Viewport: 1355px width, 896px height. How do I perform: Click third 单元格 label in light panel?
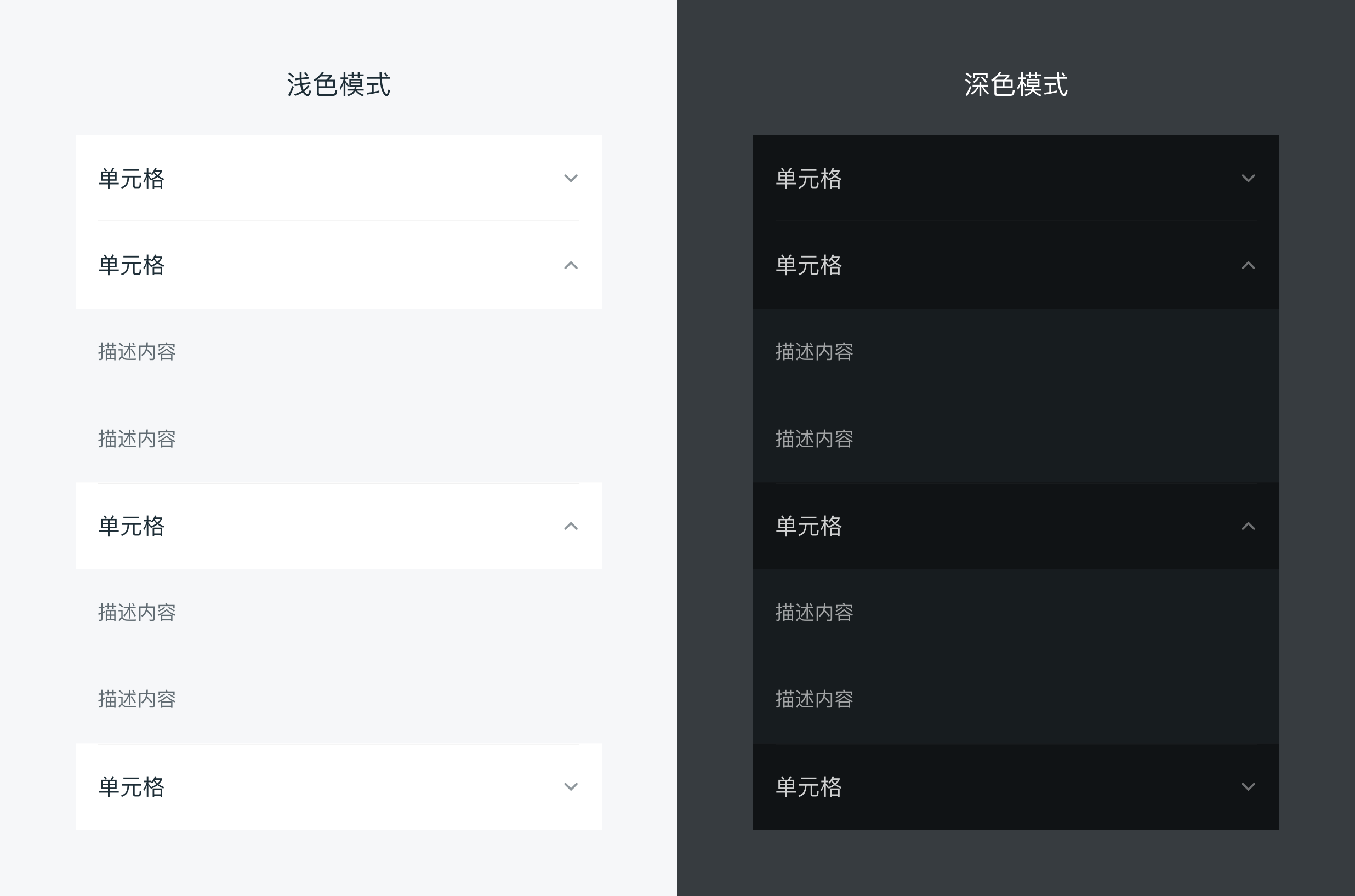tap(132, 526)
